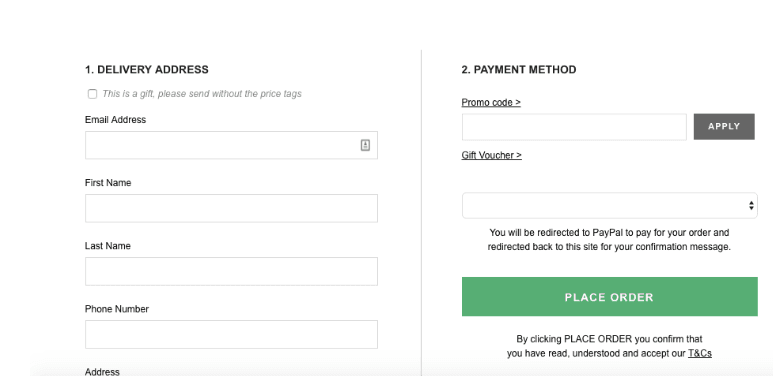773x385 pixels.
Task: Click into the First Name text box
Action: (x=231, y=208)
